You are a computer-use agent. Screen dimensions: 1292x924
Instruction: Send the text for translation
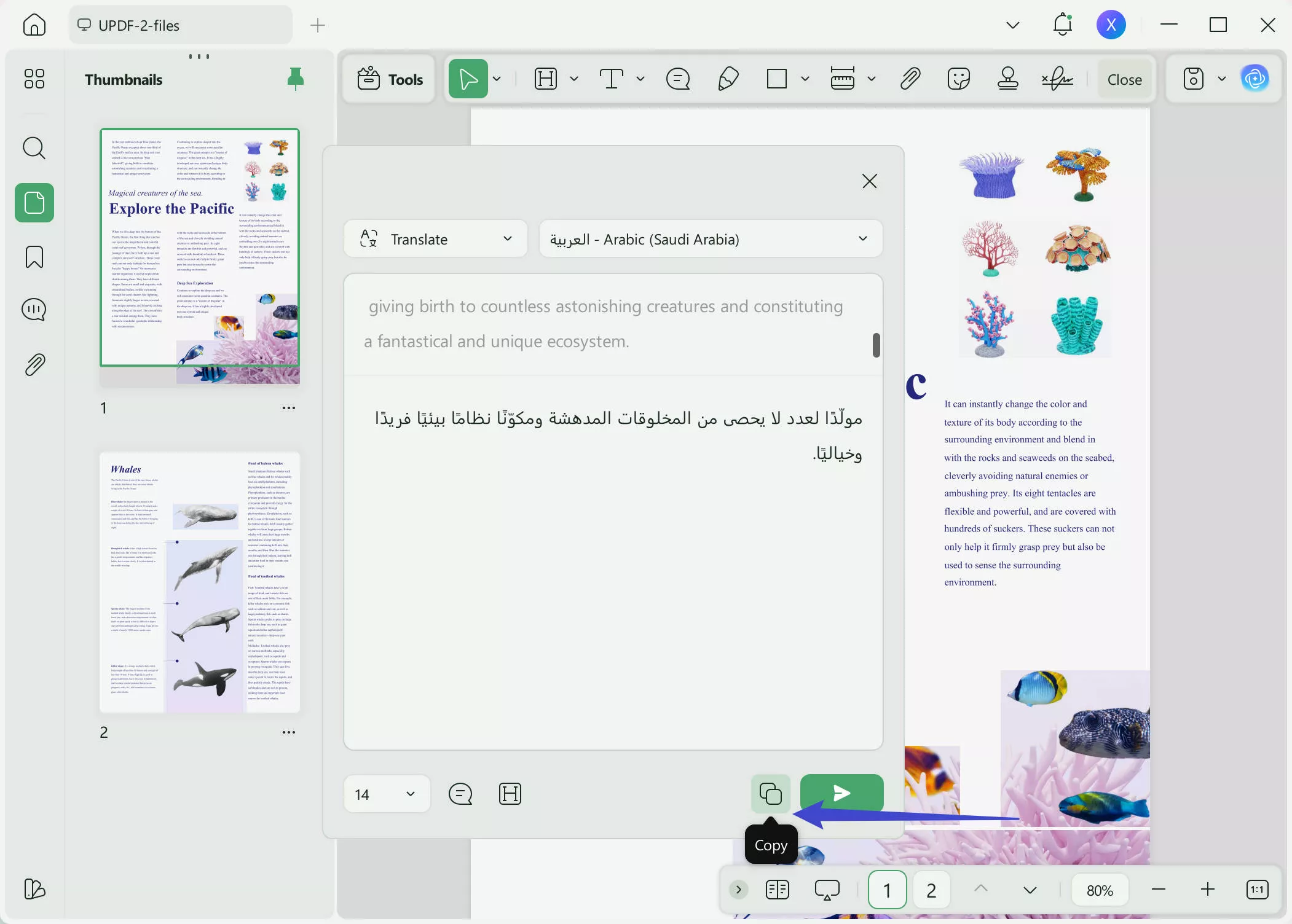click(x=841, y=793)
